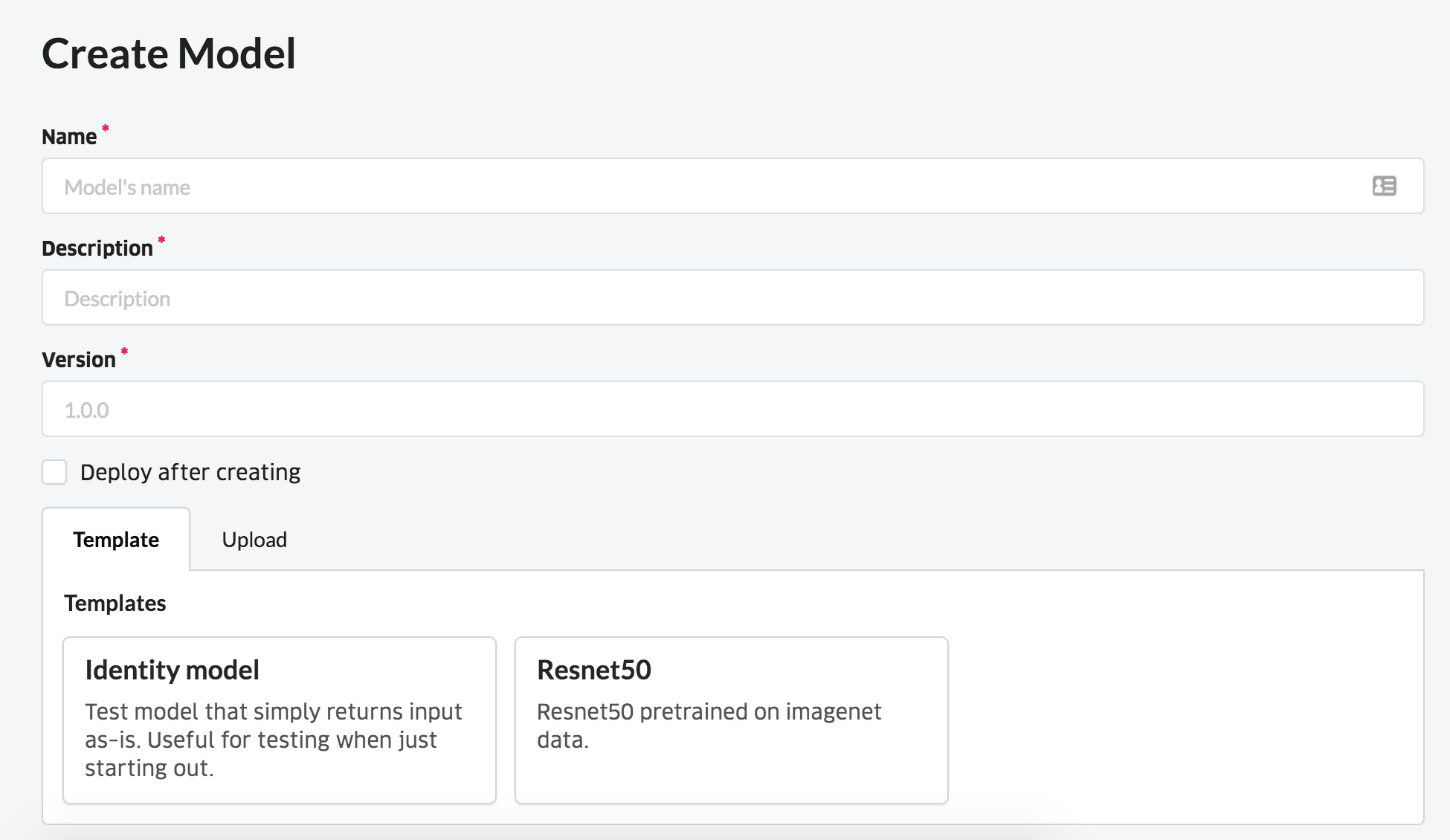Pick the Resnet50 template card
1450x840 pixels.
[x=731, y=720]
